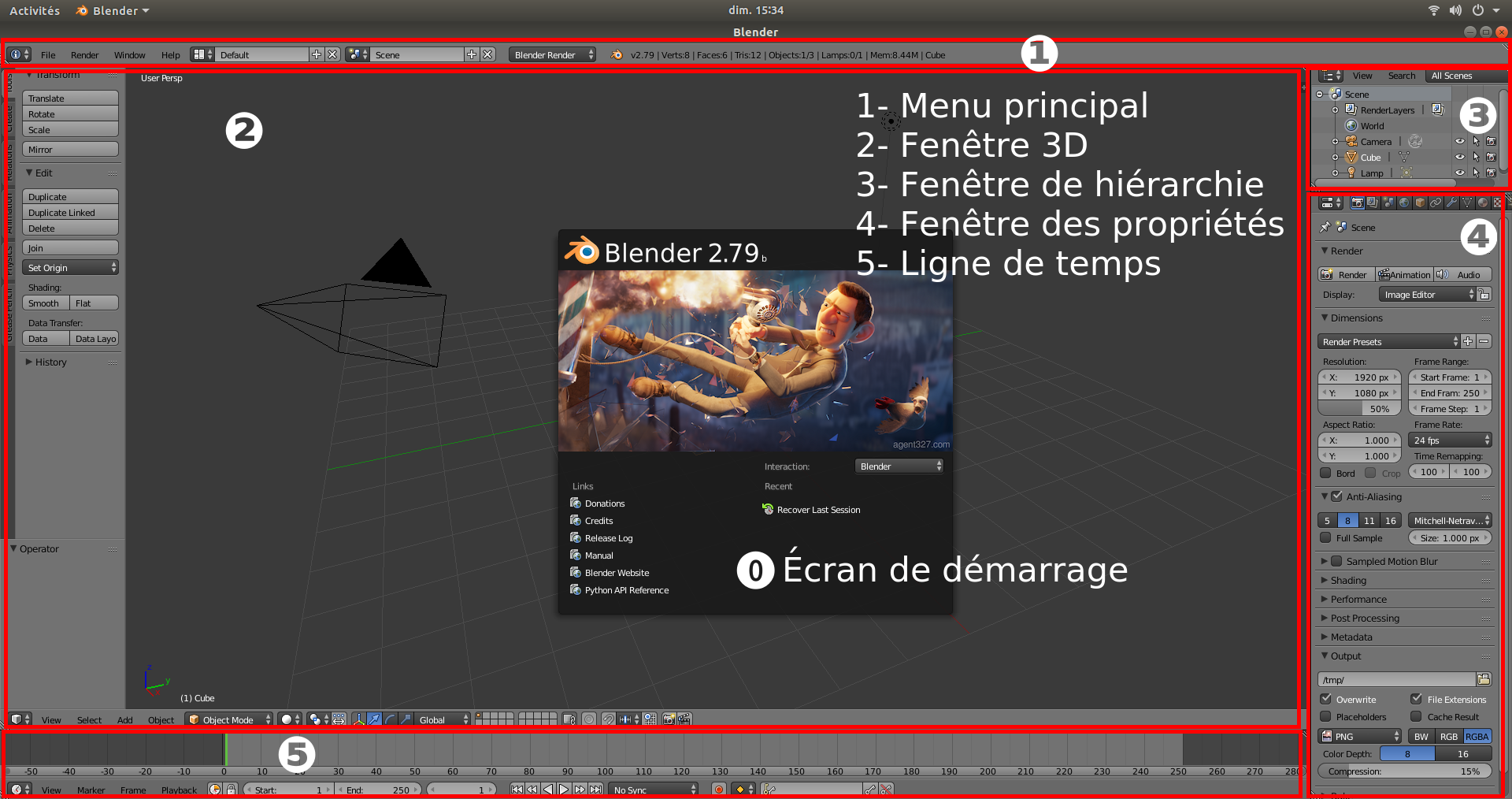Click delete keyframes crossed-key icon
The image size is (1512, 799).
[x=886, y=789]
